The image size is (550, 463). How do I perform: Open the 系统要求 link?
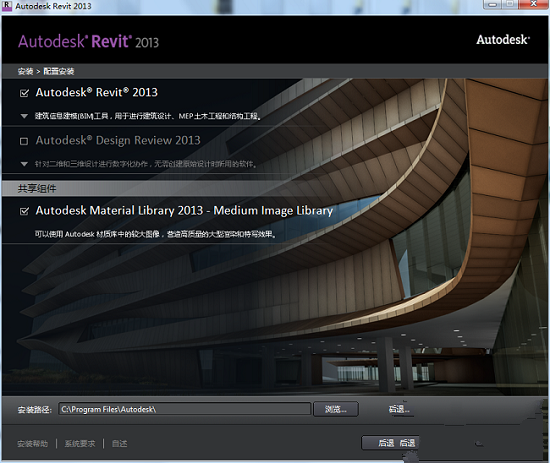click(80, 444)
